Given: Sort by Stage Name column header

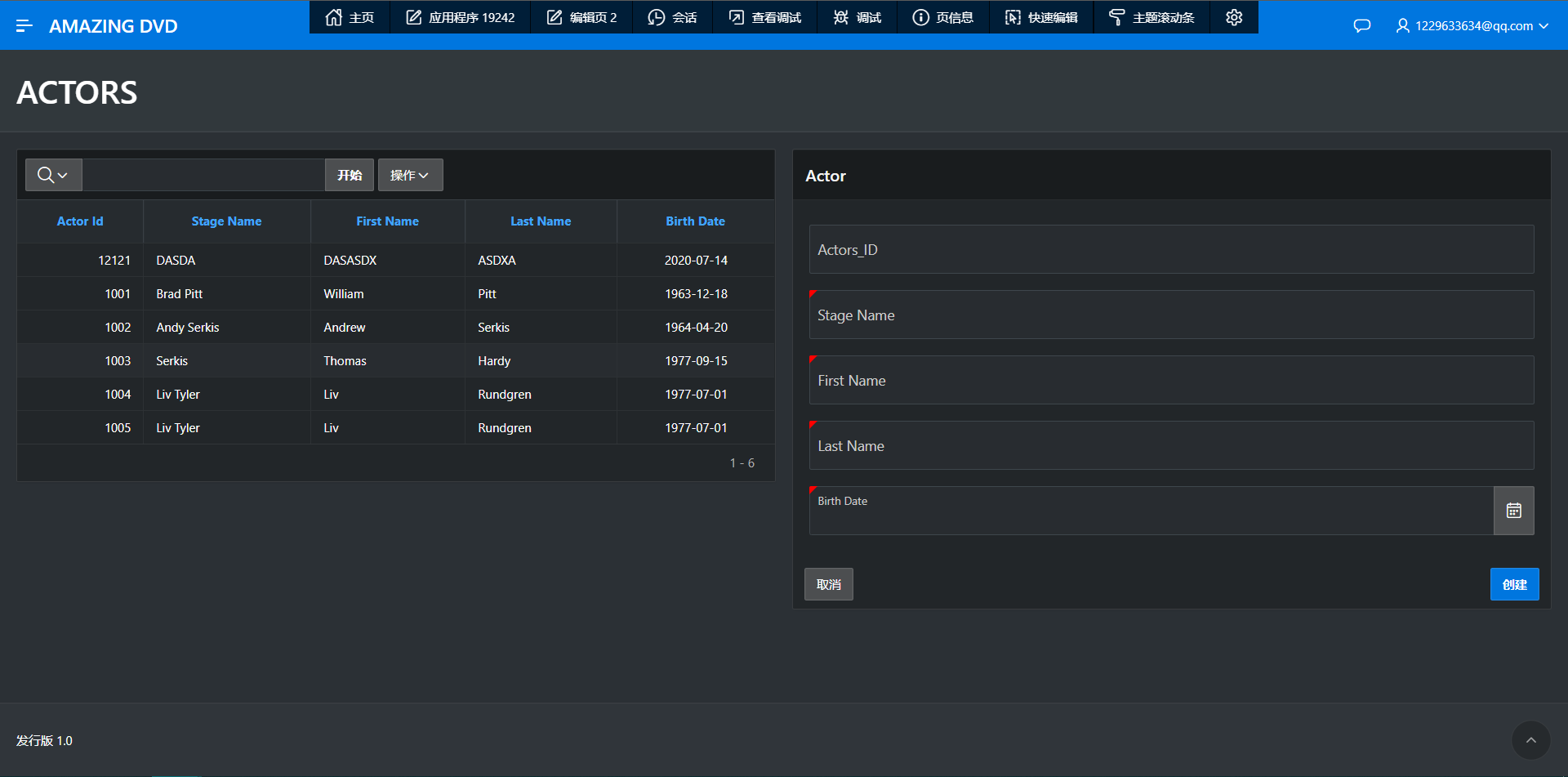Looking at the screenshot, I should [x=226, y=221].
